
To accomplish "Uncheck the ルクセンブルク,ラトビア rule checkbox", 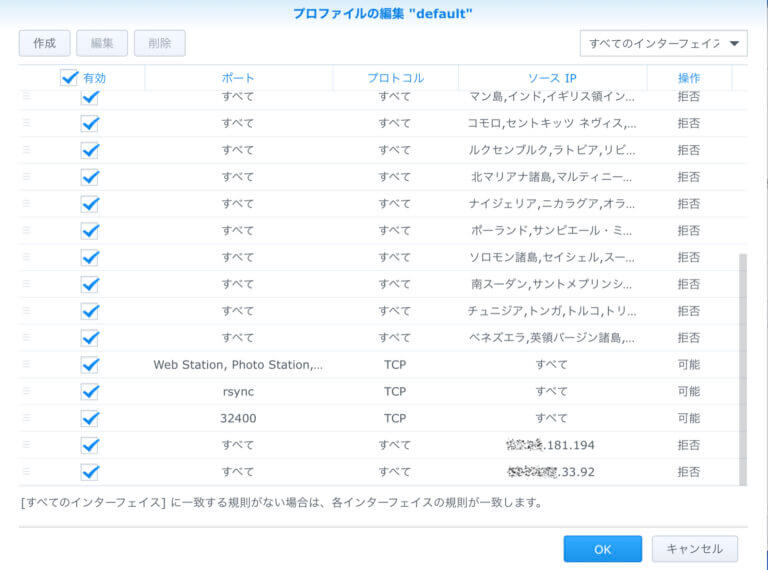I will [90, 150].
